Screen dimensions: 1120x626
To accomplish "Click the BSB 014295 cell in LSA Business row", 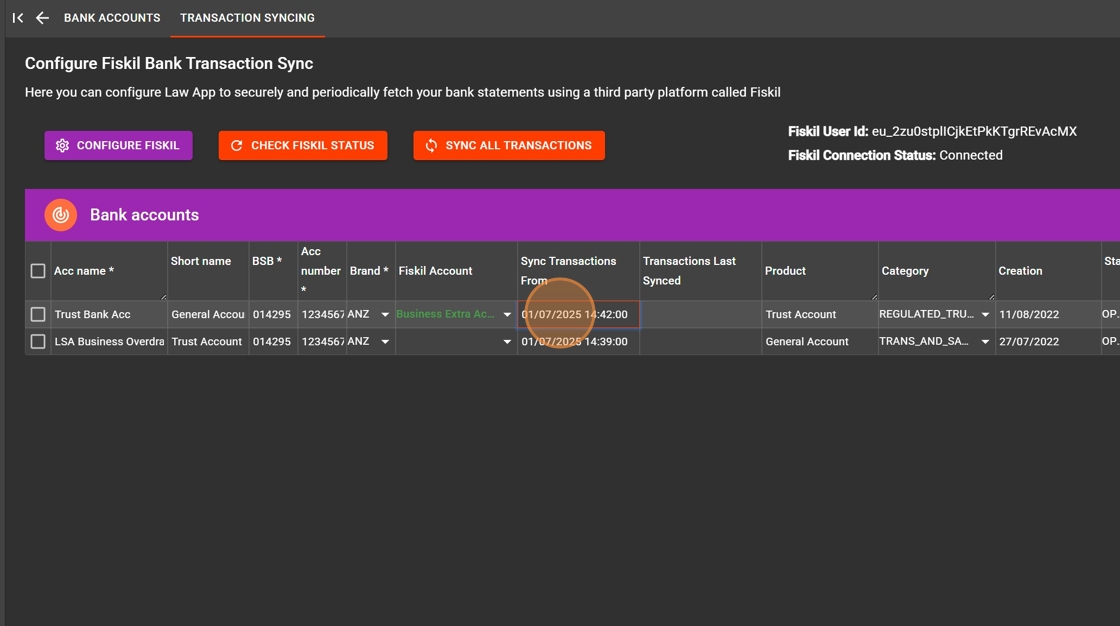I will pyautogui.click(x=273, y=342).
